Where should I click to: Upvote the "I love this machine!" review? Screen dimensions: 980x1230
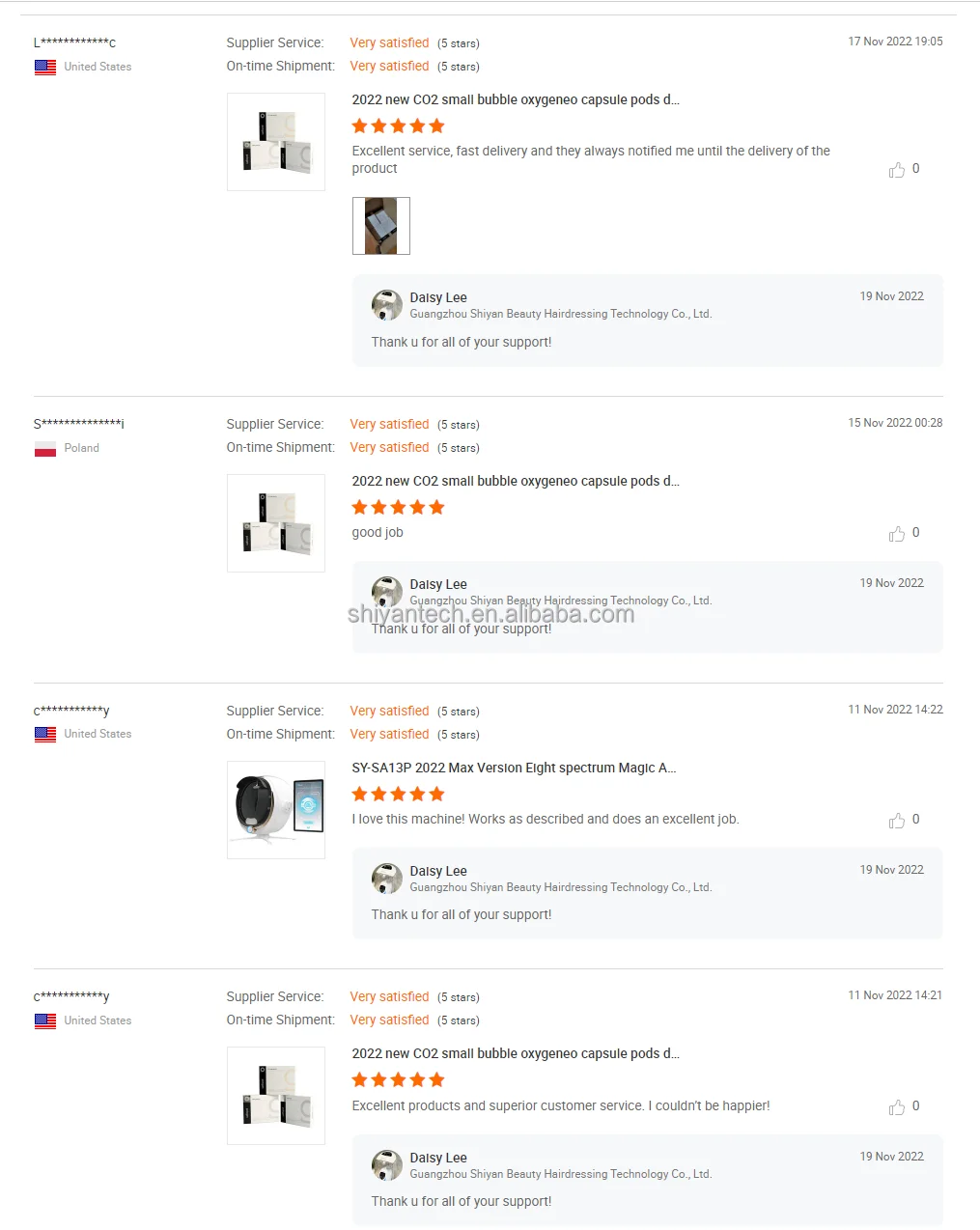(897, 821)
